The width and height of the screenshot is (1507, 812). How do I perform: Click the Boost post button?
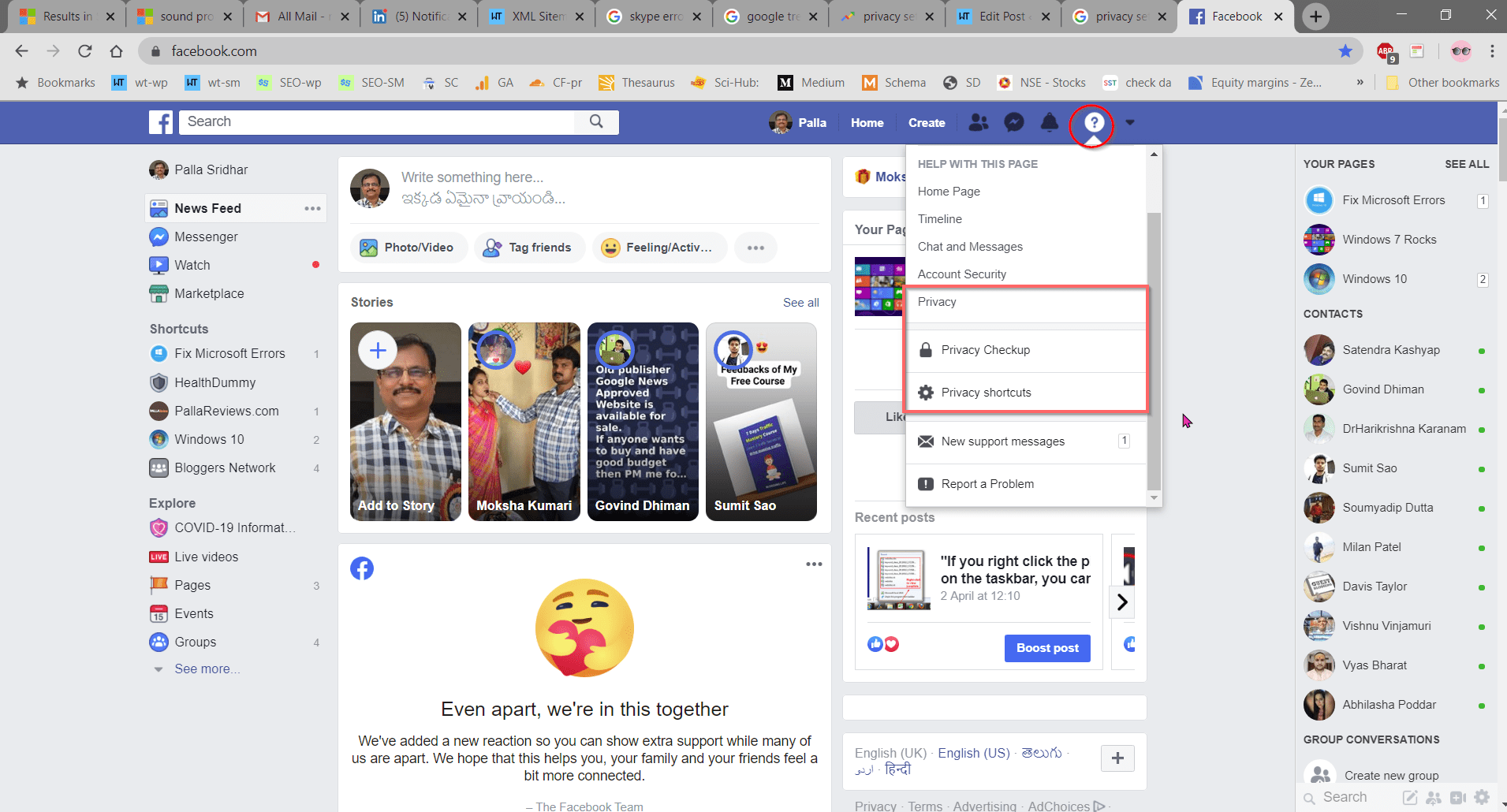pos(1047,648)
